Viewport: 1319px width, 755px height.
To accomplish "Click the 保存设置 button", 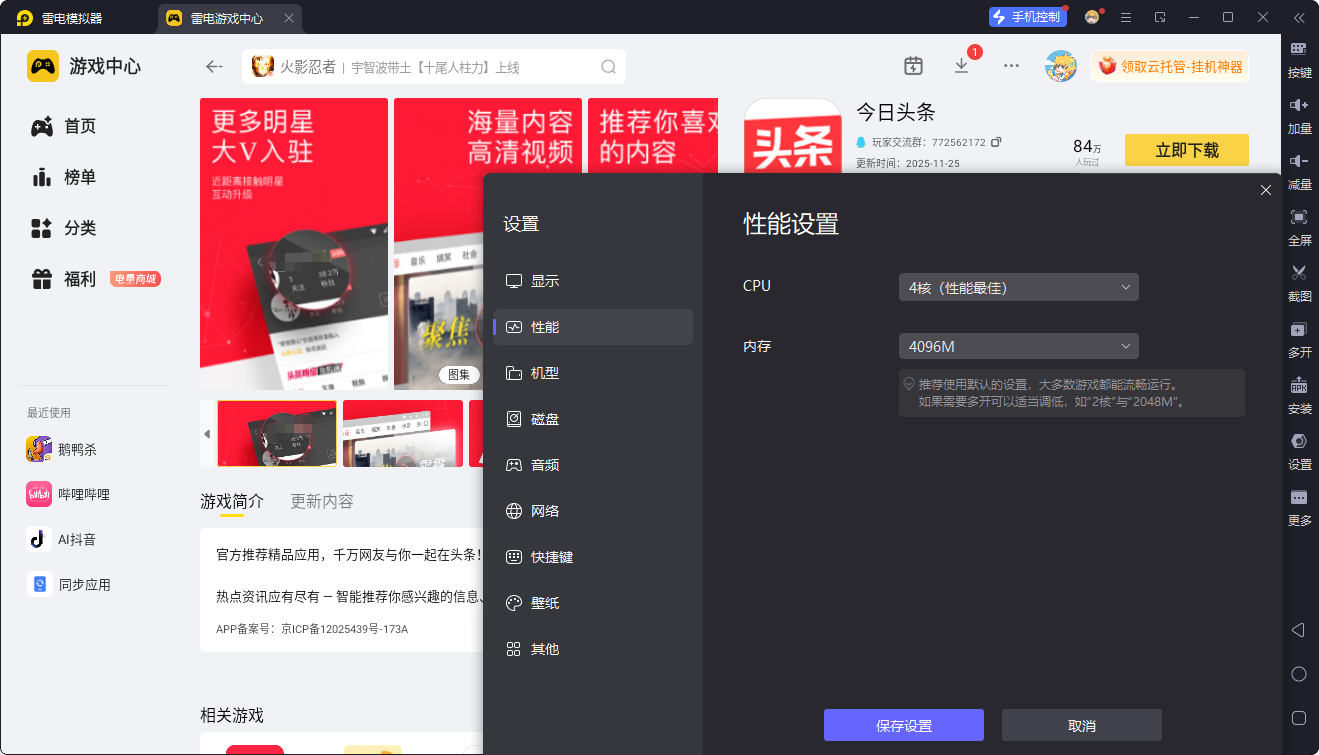I will pyautogui.click(x=903, y=726).
